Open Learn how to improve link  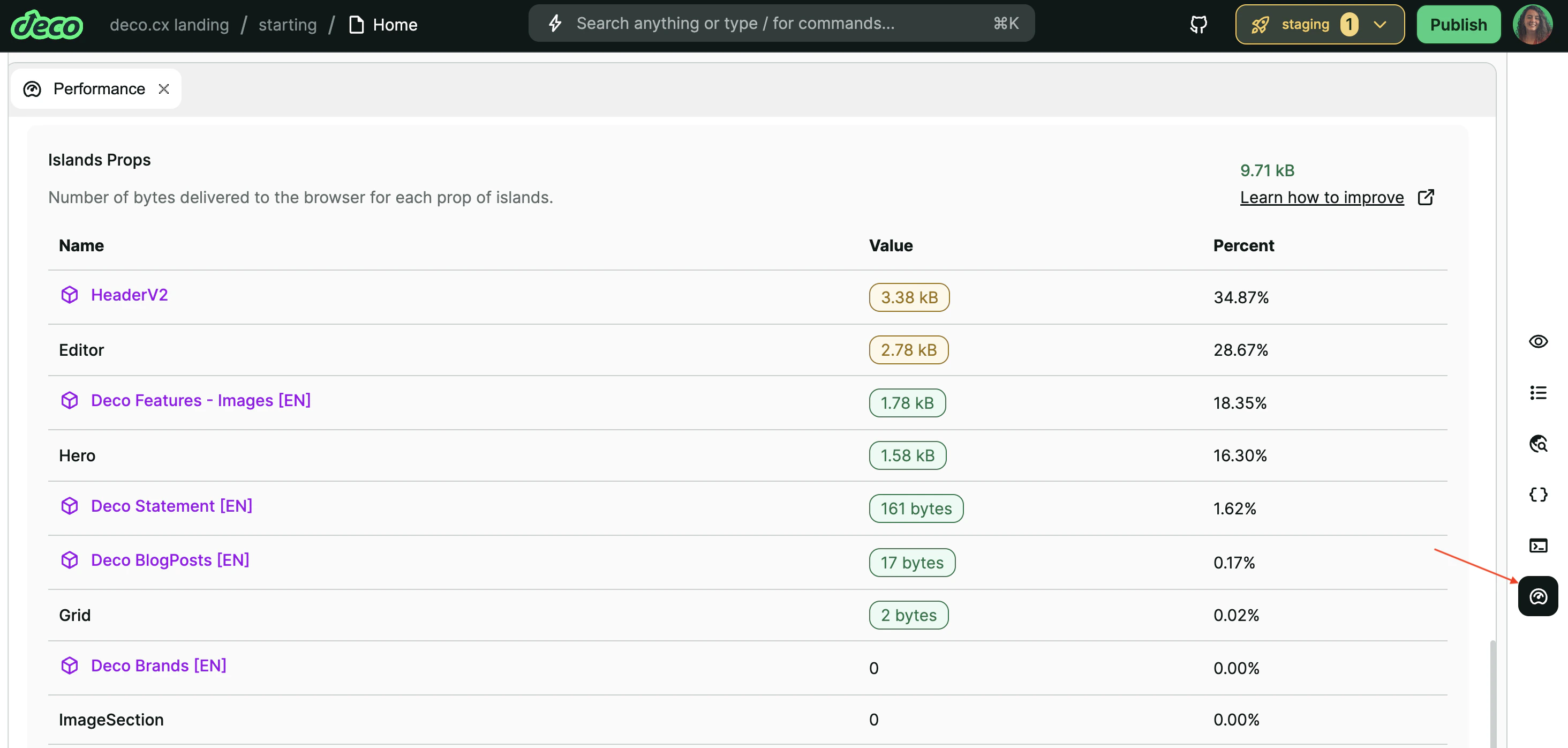click(x=1322, y=197)
